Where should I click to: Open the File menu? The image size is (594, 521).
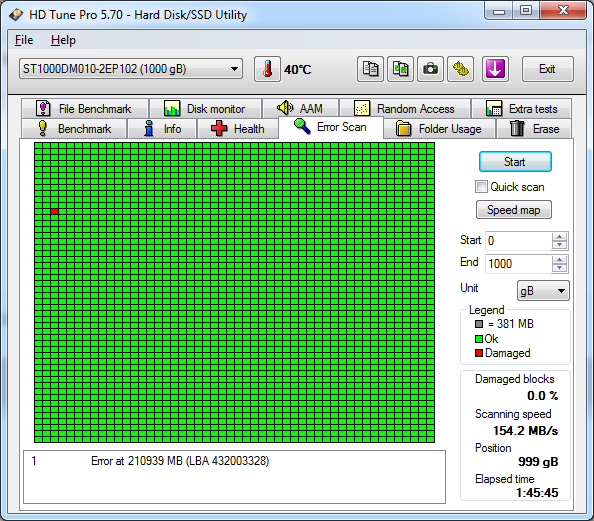(x=24, y=40)
